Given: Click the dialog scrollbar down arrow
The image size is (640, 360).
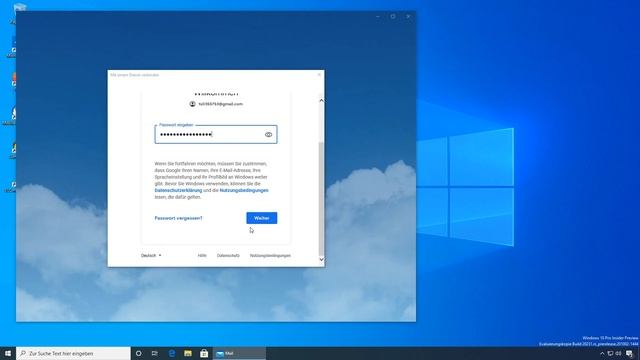Looking at the screenshot, I should point(321,259).
